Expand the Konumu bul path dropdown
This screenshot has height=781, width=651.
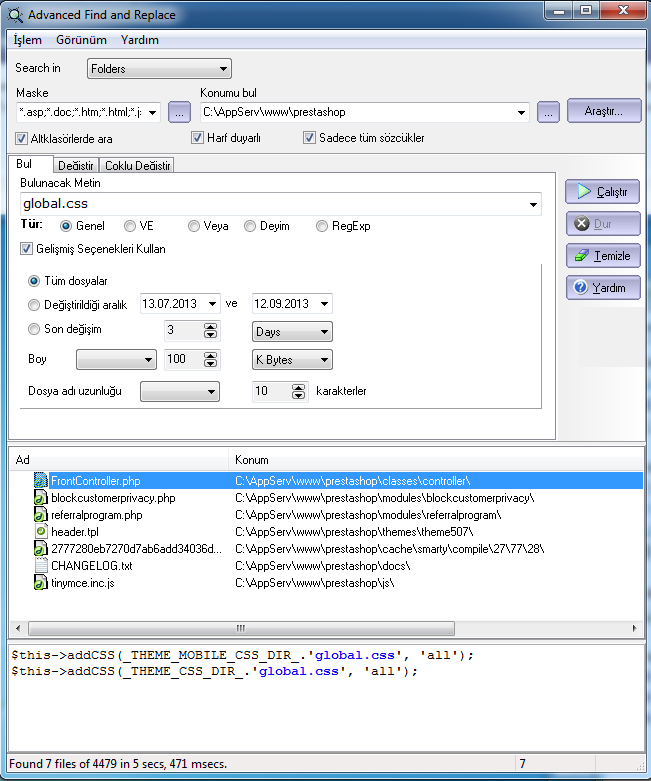521,113
